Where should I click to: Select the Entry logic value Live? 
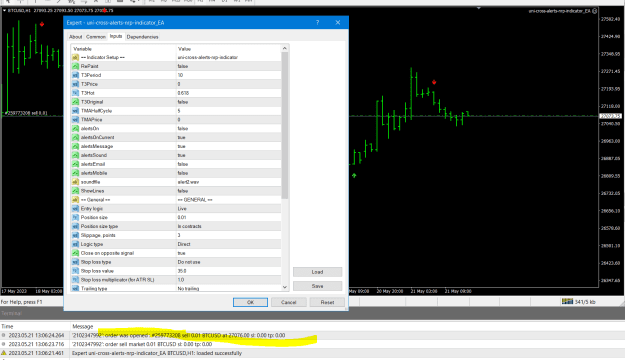pos(182,209)
